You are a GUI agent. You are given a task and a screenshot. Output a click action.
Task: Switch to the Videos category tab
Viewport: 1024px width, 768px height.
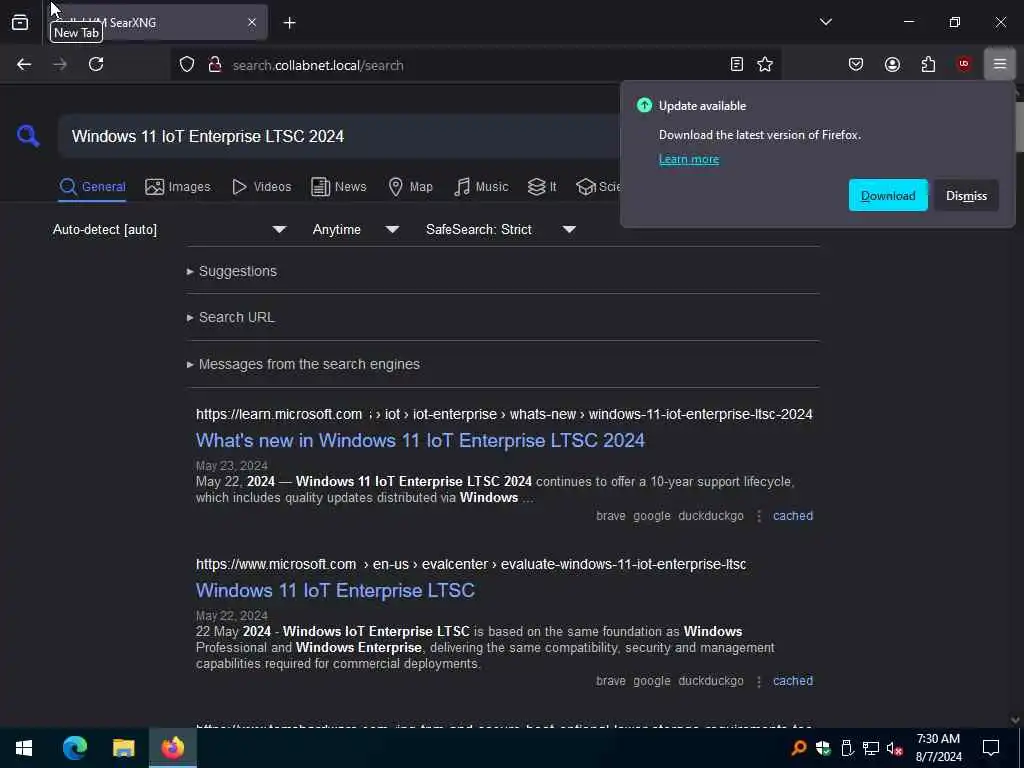coord(261,187)
